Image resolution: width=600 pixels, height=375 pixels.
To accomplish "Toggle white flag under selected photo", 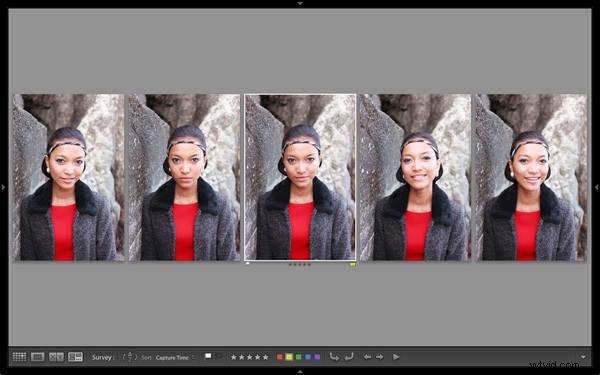I will pyautogui.click(x=248, y=264).
